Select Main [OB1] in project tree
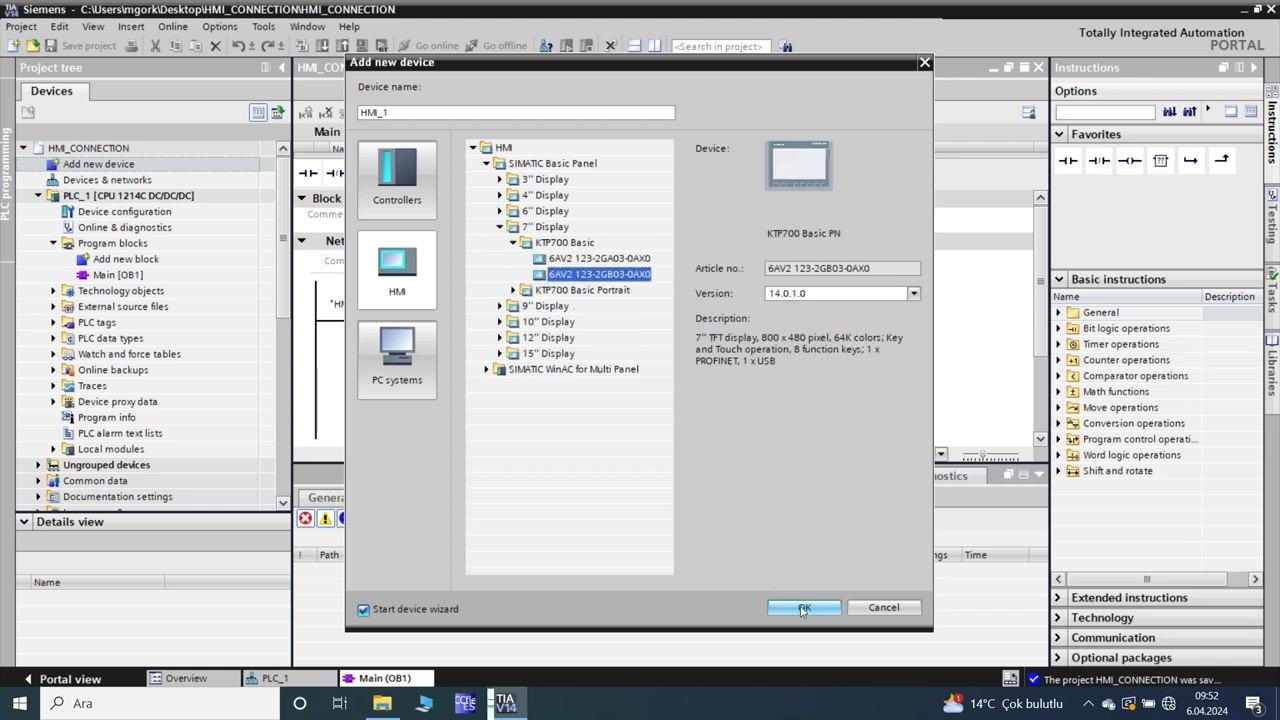 pos(117,275)
